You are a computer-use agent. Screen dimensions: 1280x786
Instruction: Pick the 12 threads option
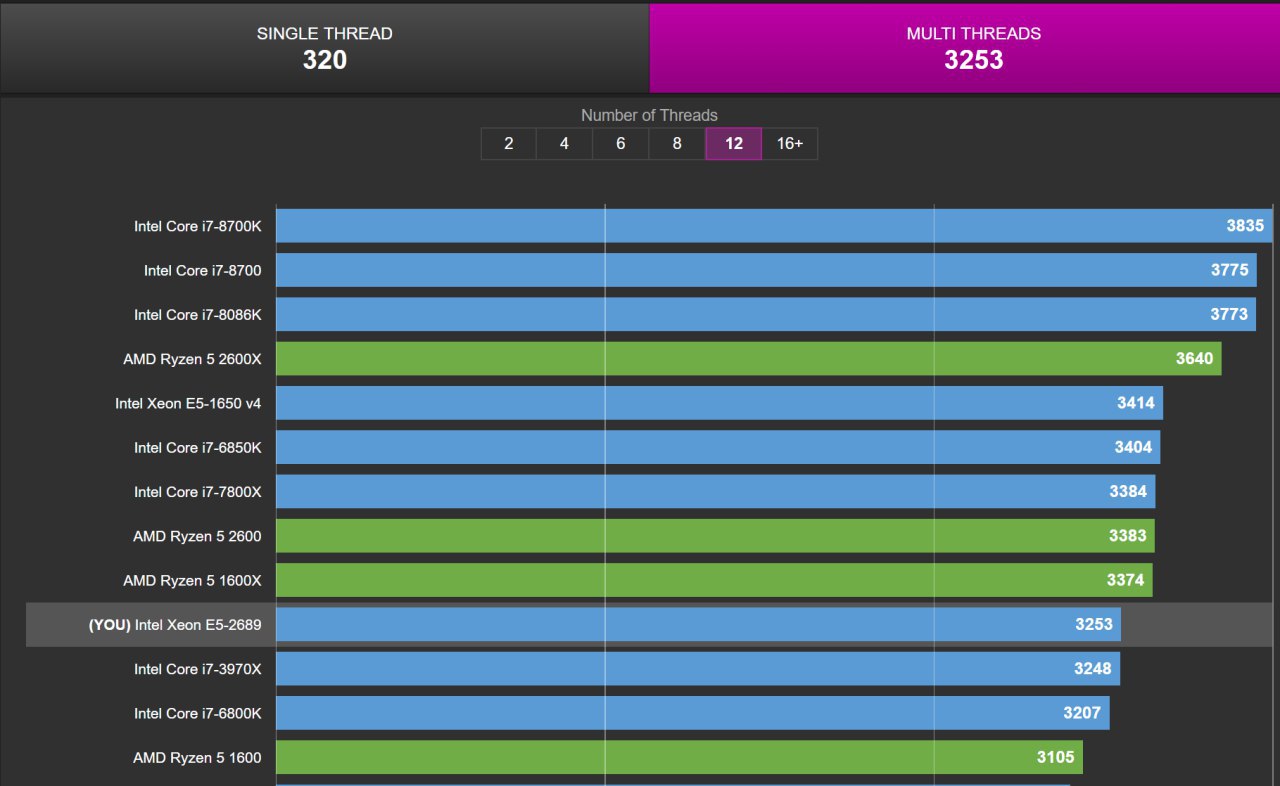coord(734,143)
